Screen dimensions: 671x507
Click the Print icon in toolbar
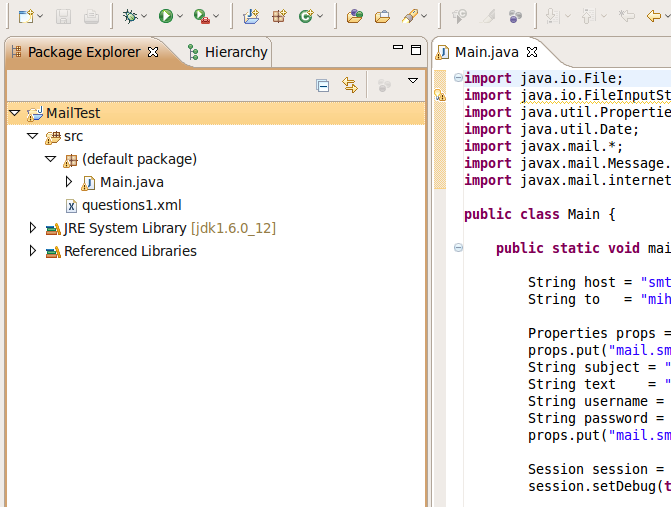91,17
